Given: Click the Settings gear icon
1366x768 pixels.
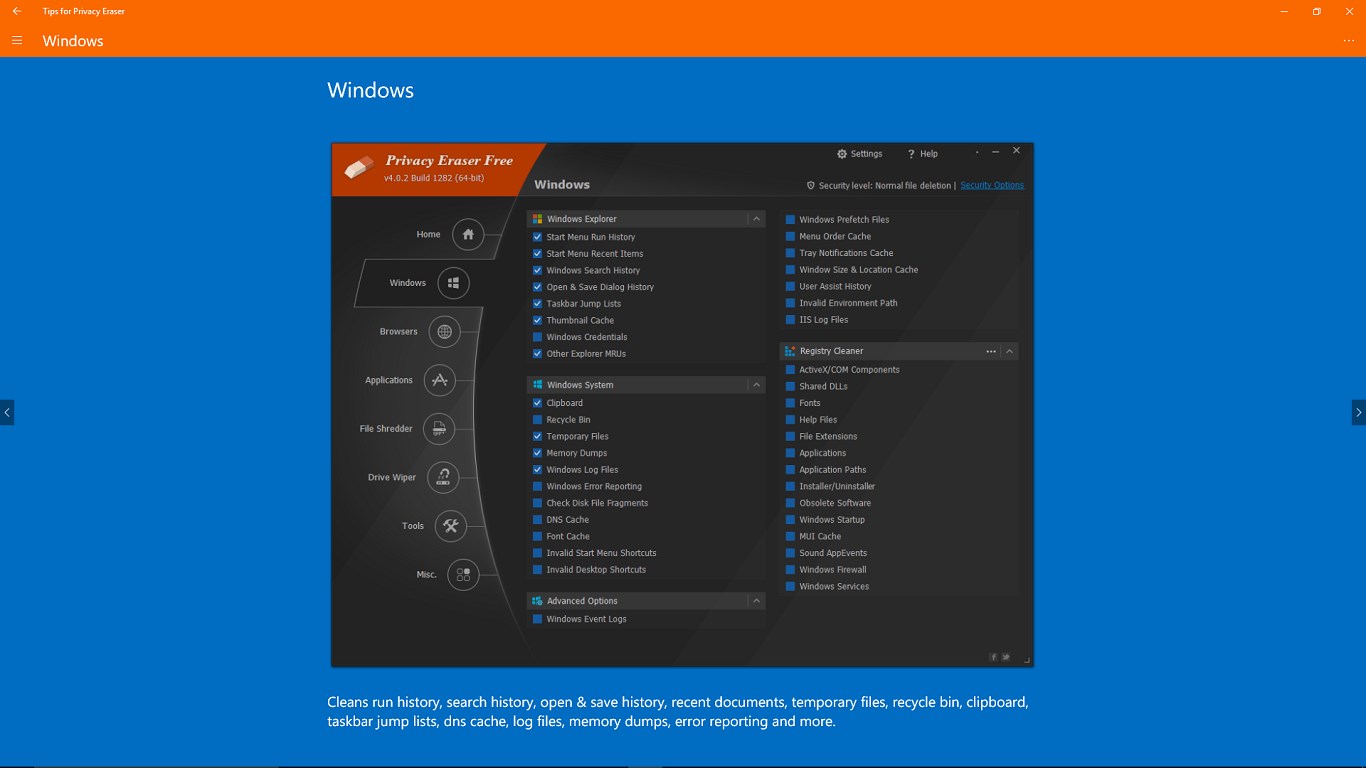Looking at the screenshot, I should point(842,154).
